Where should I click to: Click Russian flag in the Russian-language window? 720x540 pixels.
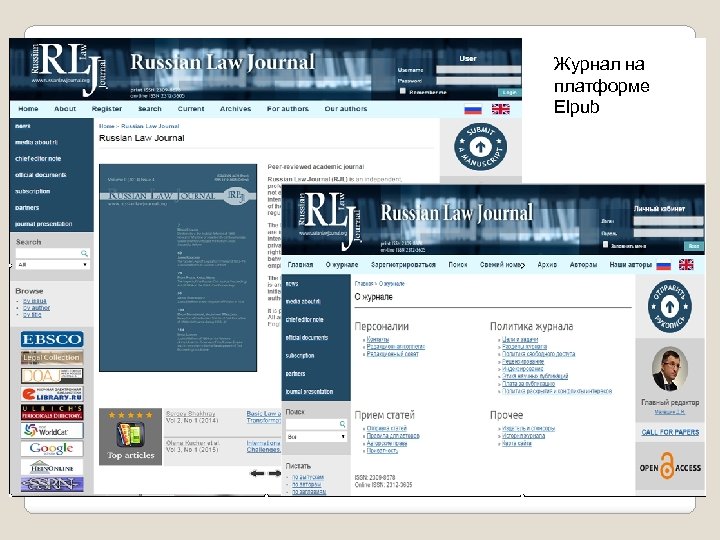tap(664, 265)
